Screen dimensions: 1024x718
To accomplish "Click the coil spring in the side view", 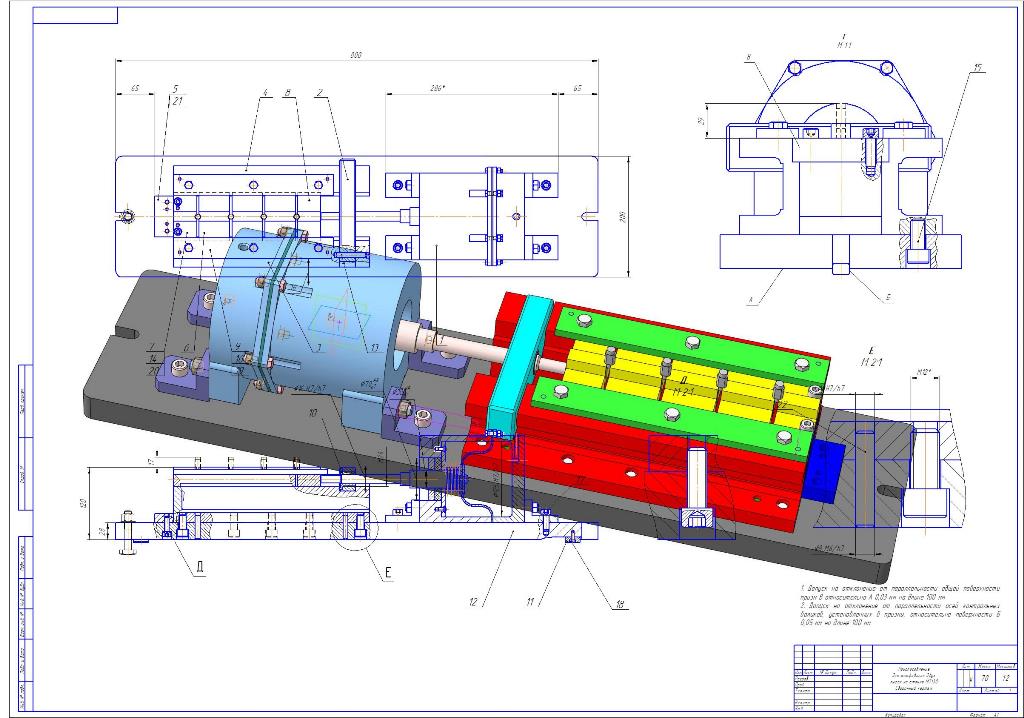I will coord(455,480).
